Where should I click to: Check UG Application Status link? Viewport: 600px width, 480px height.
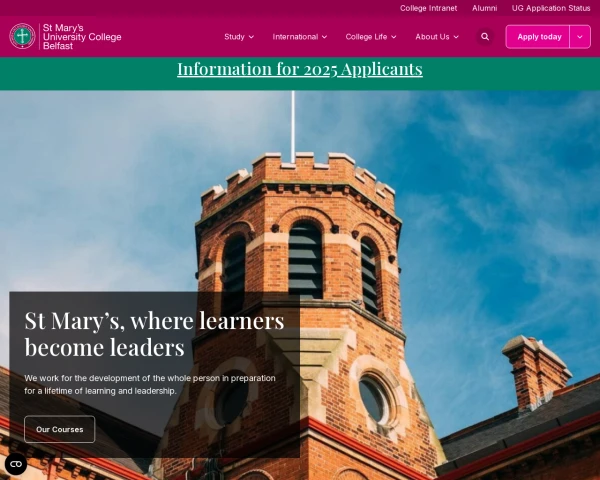pos(551,8)
